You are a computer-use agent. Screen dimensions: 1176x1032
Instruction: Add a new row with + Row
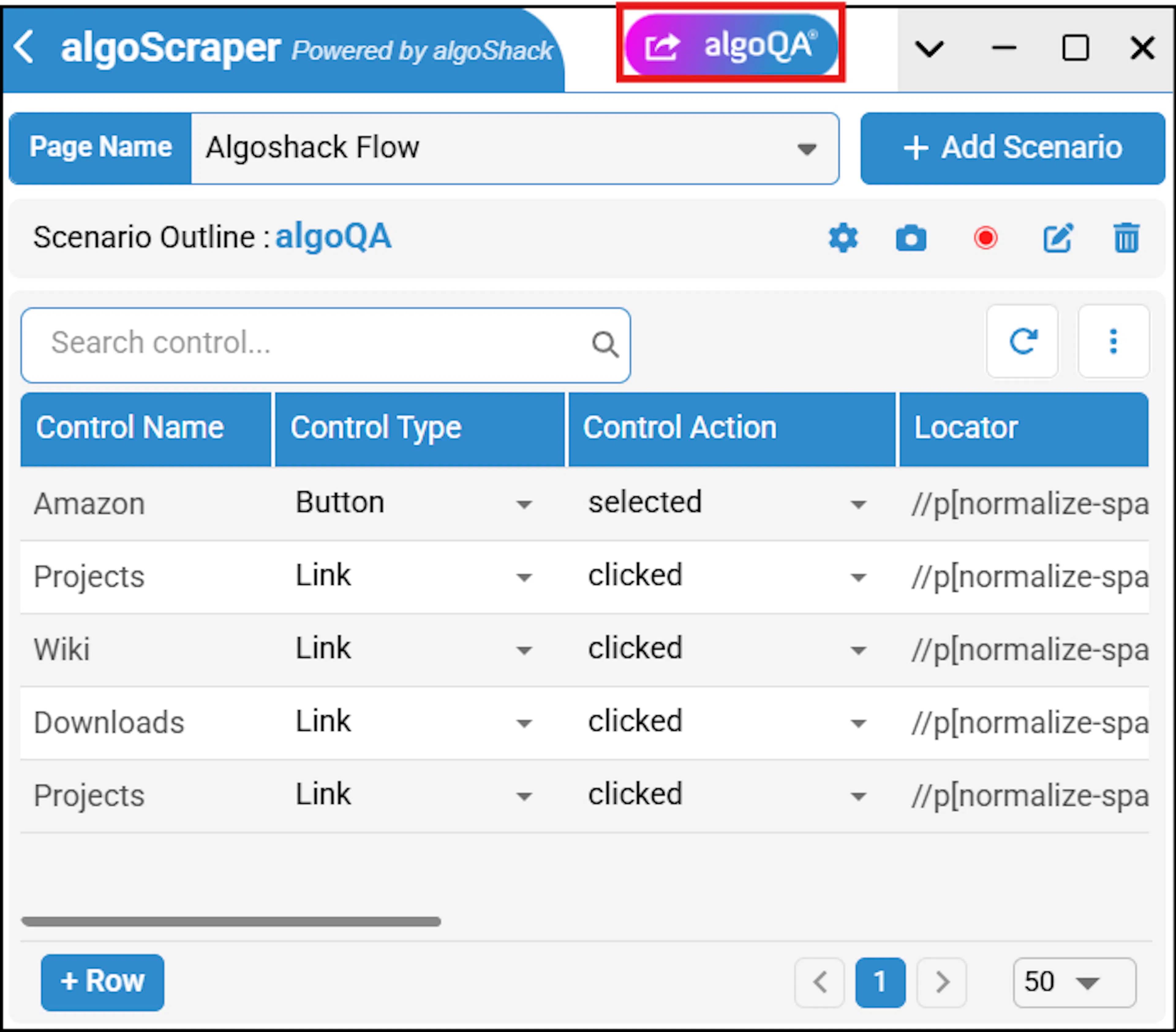(102, 982)
